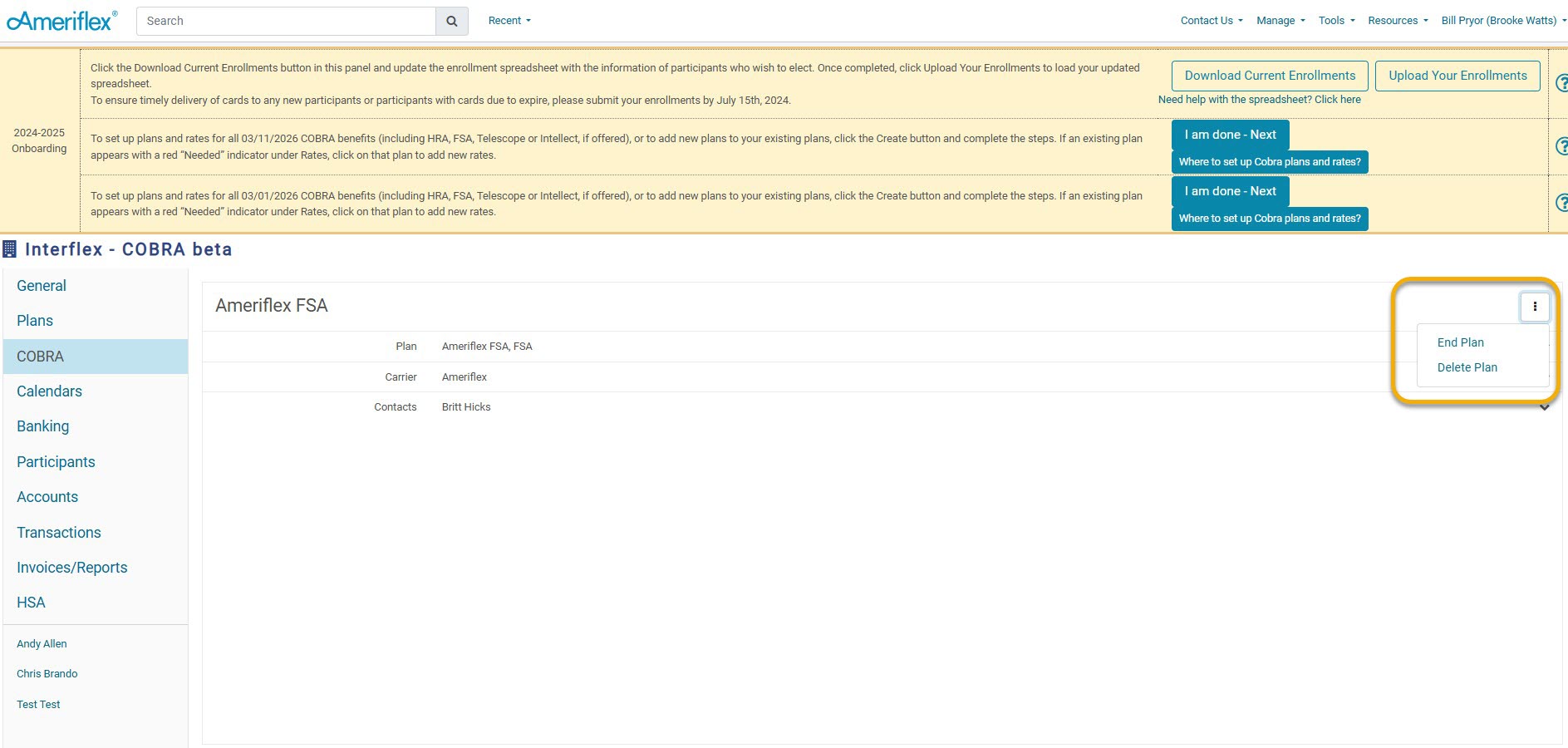1568x748 pixels.
Task: Click the help icon beside Upload Your Enrollments
Action: 1561,82
